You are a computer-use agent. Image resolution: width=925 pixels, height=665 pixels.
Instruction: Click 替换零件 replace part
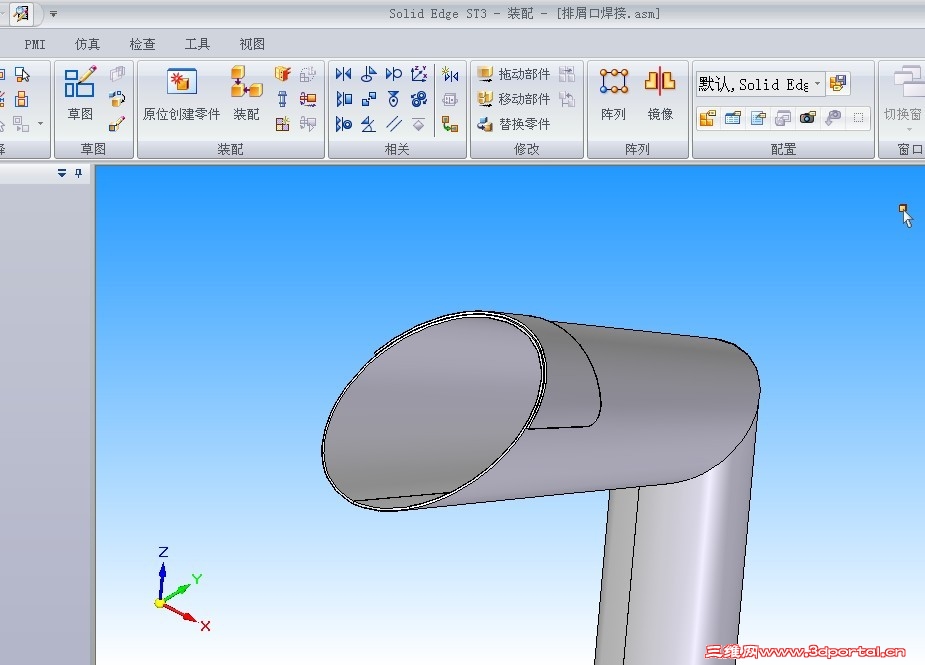tap(513, 124)
